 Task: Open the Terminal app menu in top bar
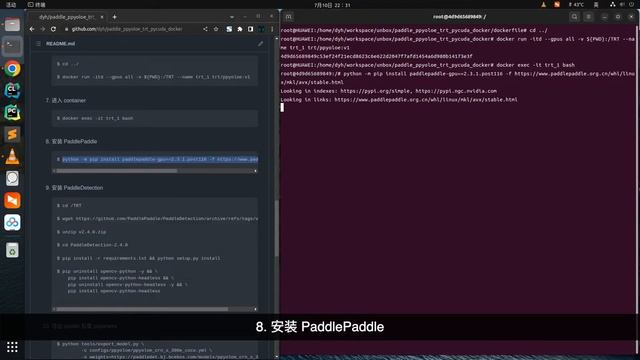point(37,4)
